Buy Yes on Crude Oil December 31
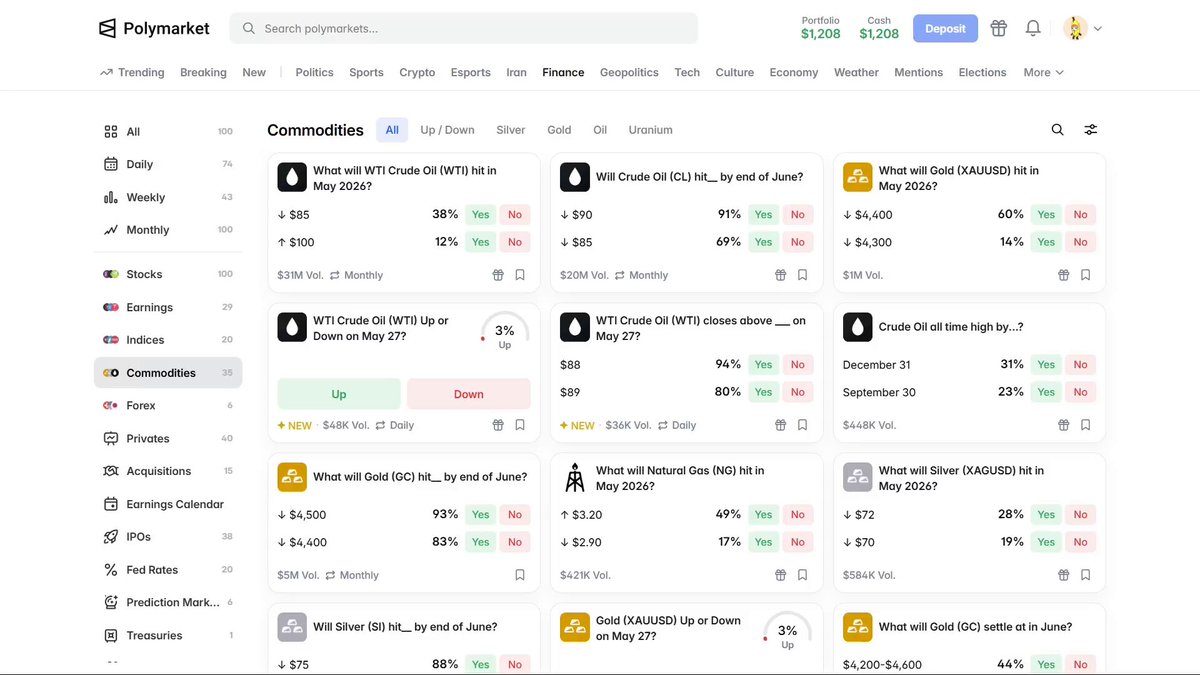Image resolution: width=1200 pixels, height=675 pixels. tap(1046, 364)
